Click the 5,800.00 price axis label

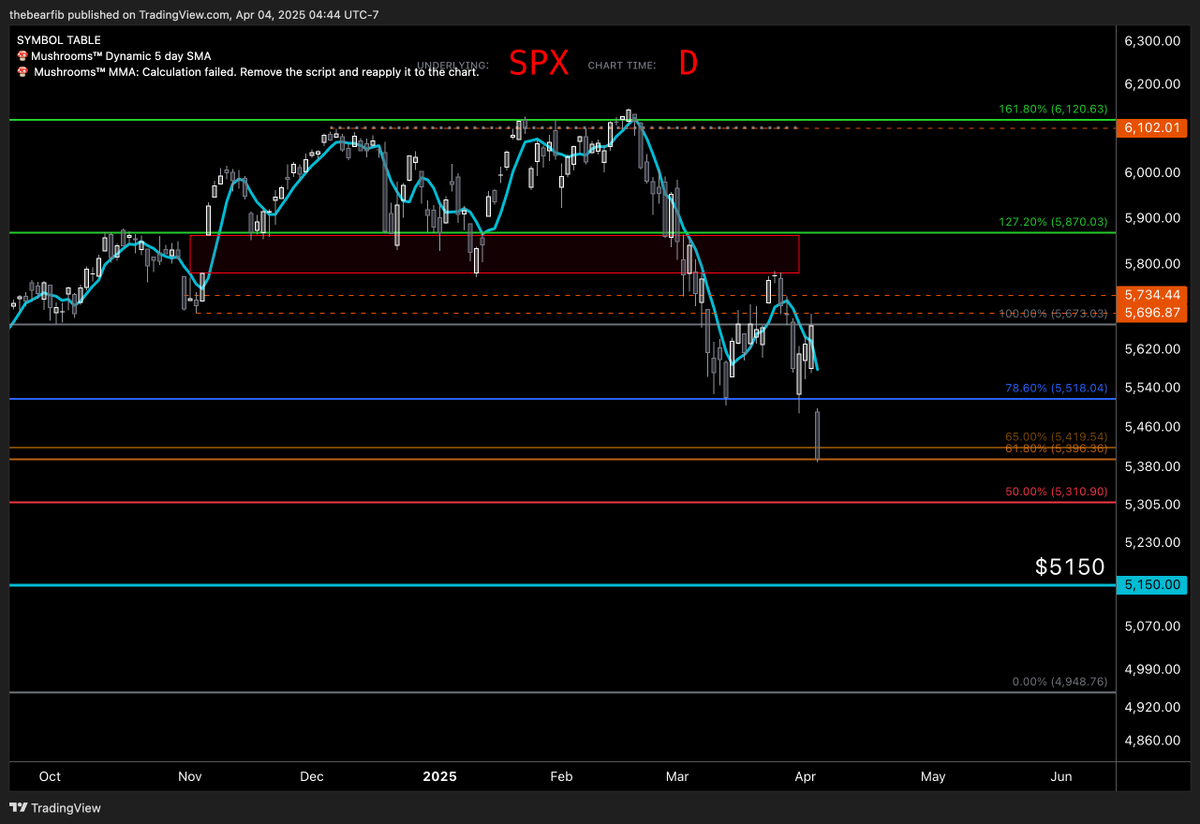[x=1153, y=263]
